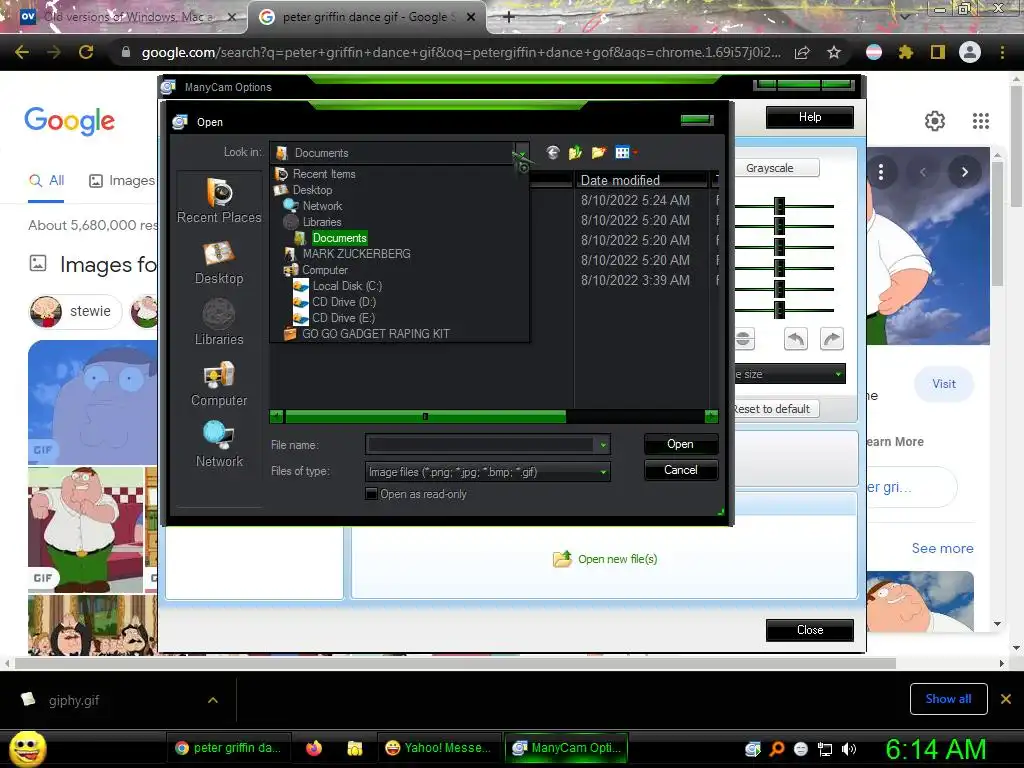Click Cancel in the Open dialog
The width and height of the screenshot is (1024, 768).
click(x=681, y=470)
